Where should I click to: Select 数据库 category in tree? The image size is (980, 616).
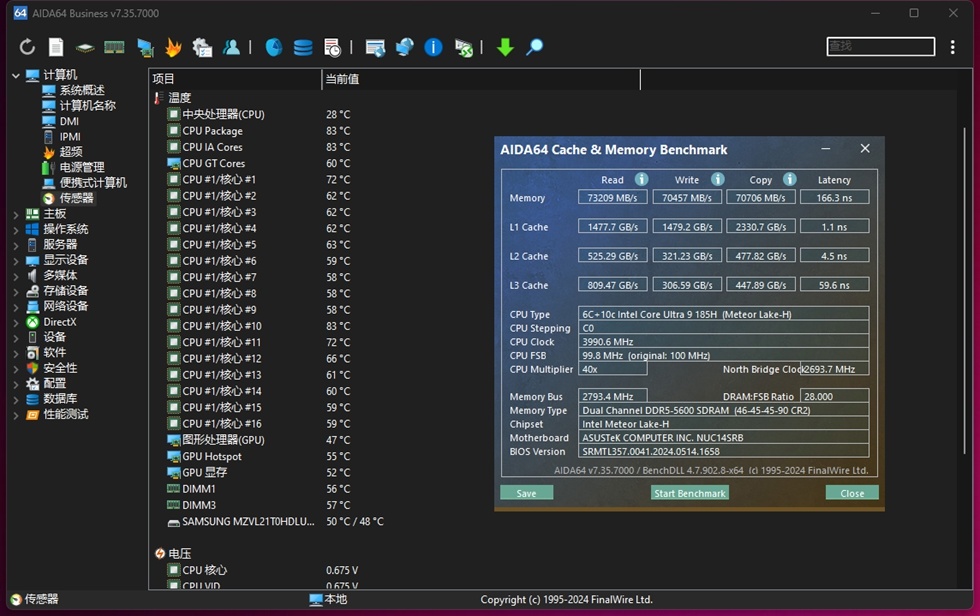(60, 399)
